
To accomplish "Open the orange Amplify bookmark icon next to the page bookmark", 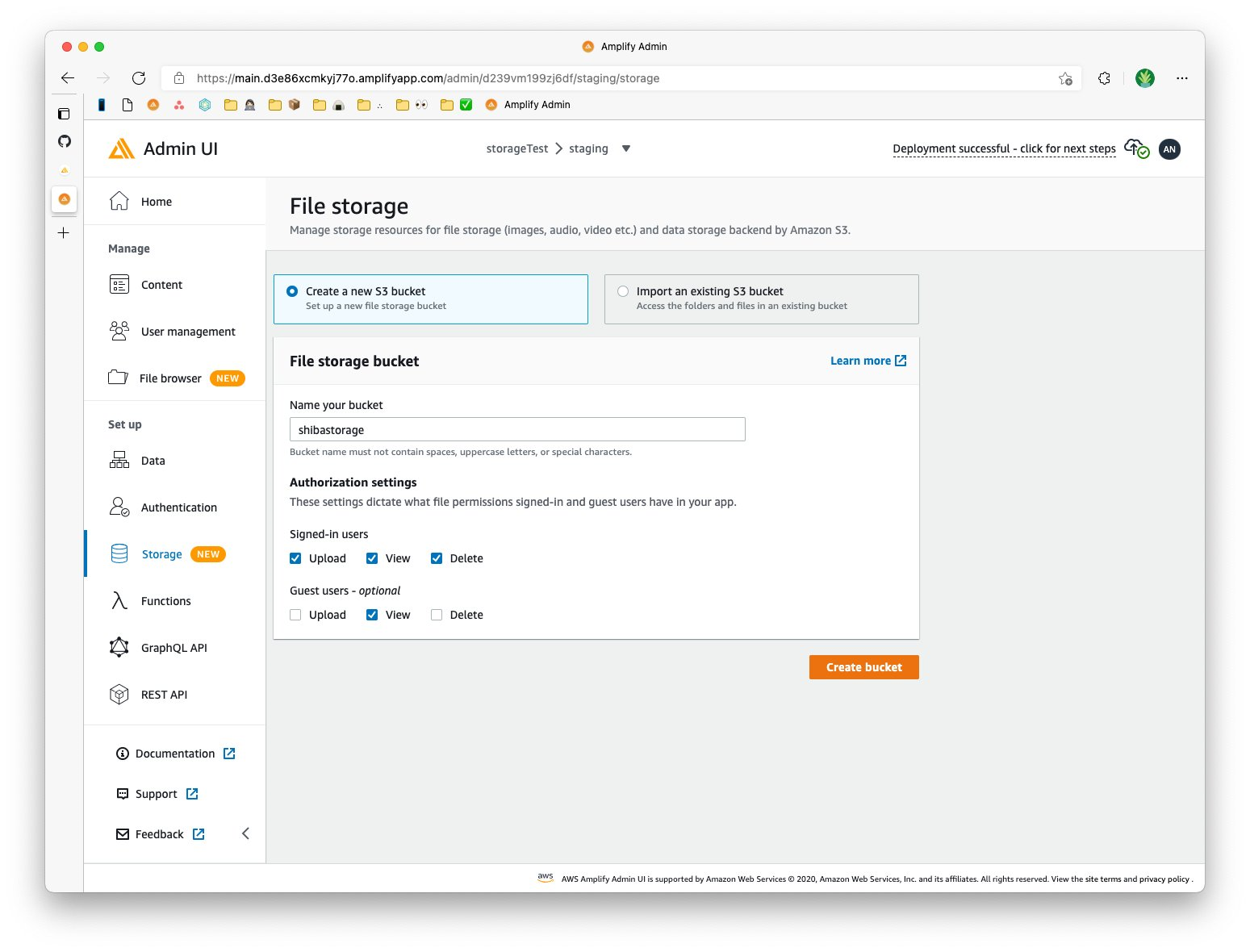I will 153,105.
